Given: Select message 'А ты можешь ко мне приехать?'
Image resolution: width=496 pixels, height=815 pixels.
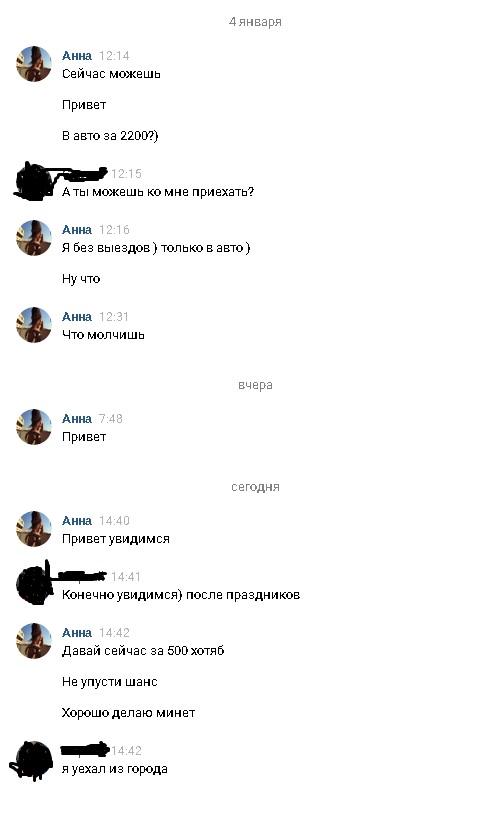Looking at the screenshot, I should [158, 192].
